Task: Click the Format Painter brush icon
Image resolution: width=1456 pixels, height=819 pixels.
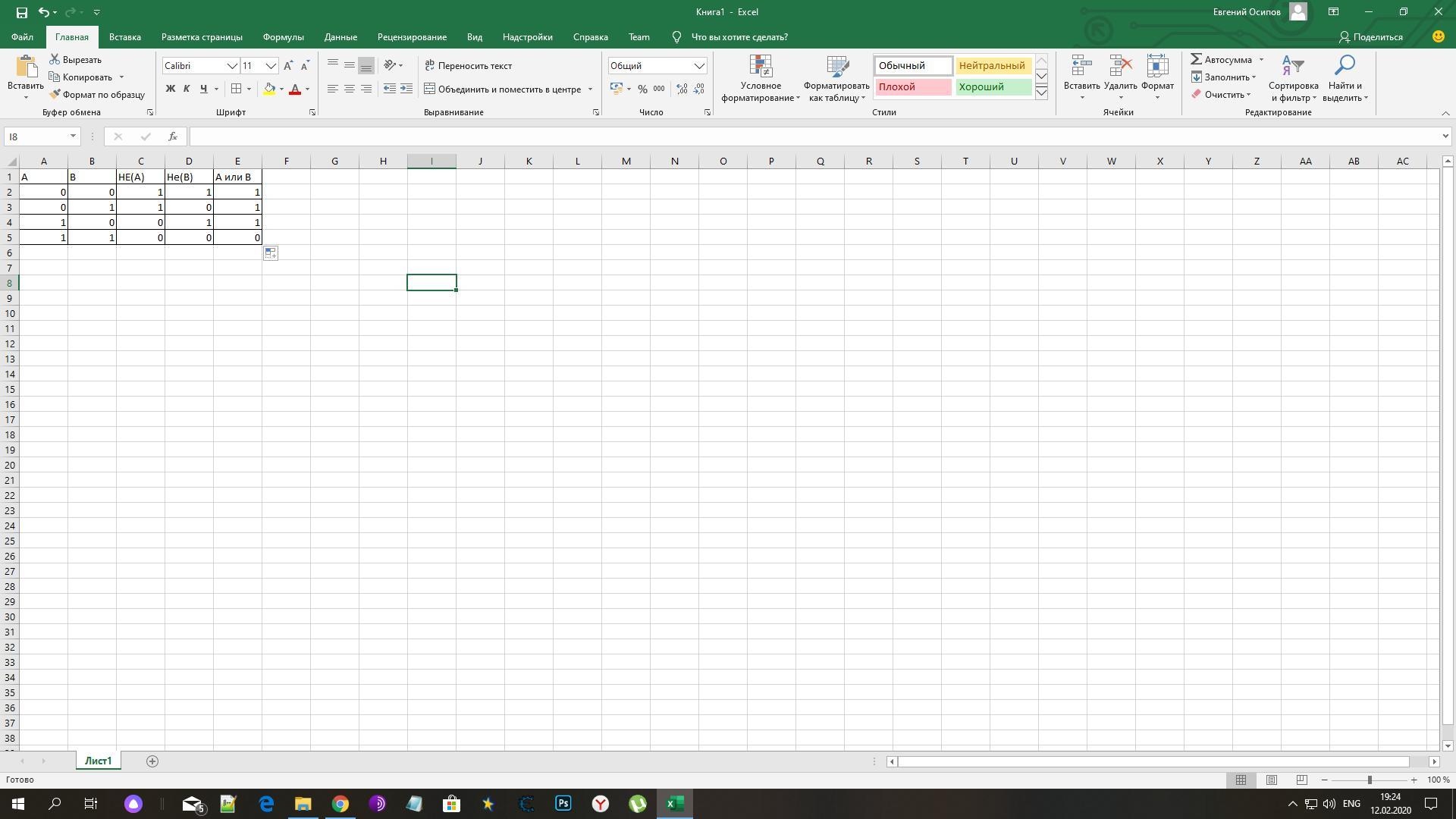Action: [x=55, y=95]
